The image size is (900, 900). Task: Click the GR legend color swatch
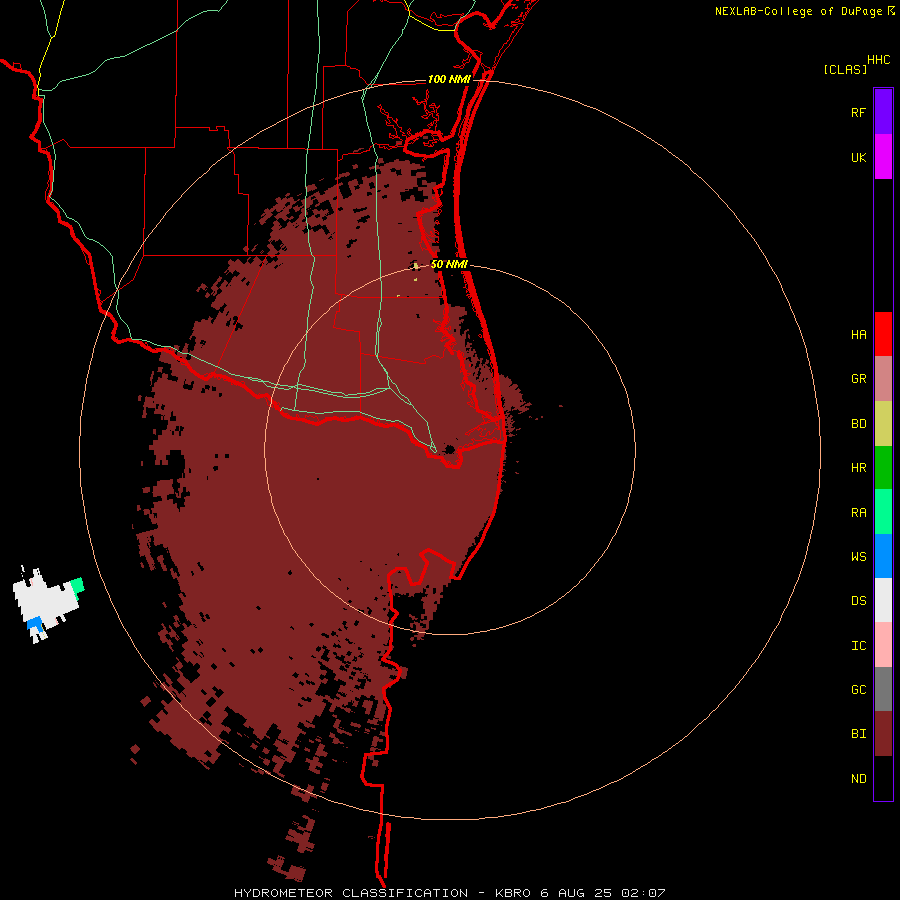[x=883, y=379]
